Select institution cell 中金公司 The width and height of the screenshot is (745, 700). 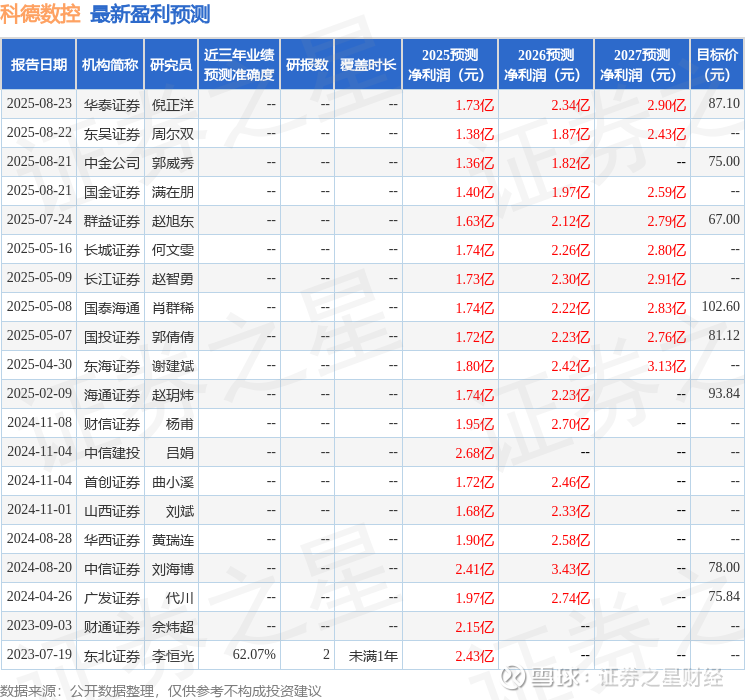tap(112, 163)
